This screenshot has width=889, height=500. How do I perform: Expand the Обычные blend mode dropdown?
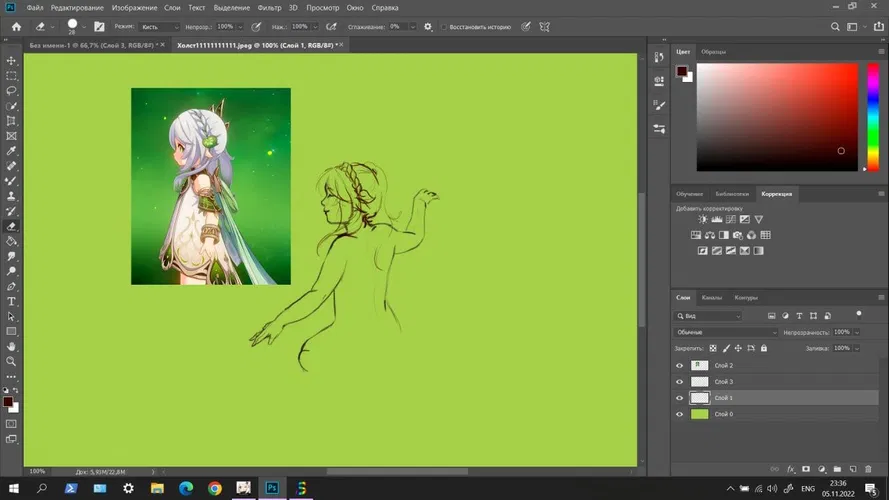pyautogui.click(x=726, y=332)
